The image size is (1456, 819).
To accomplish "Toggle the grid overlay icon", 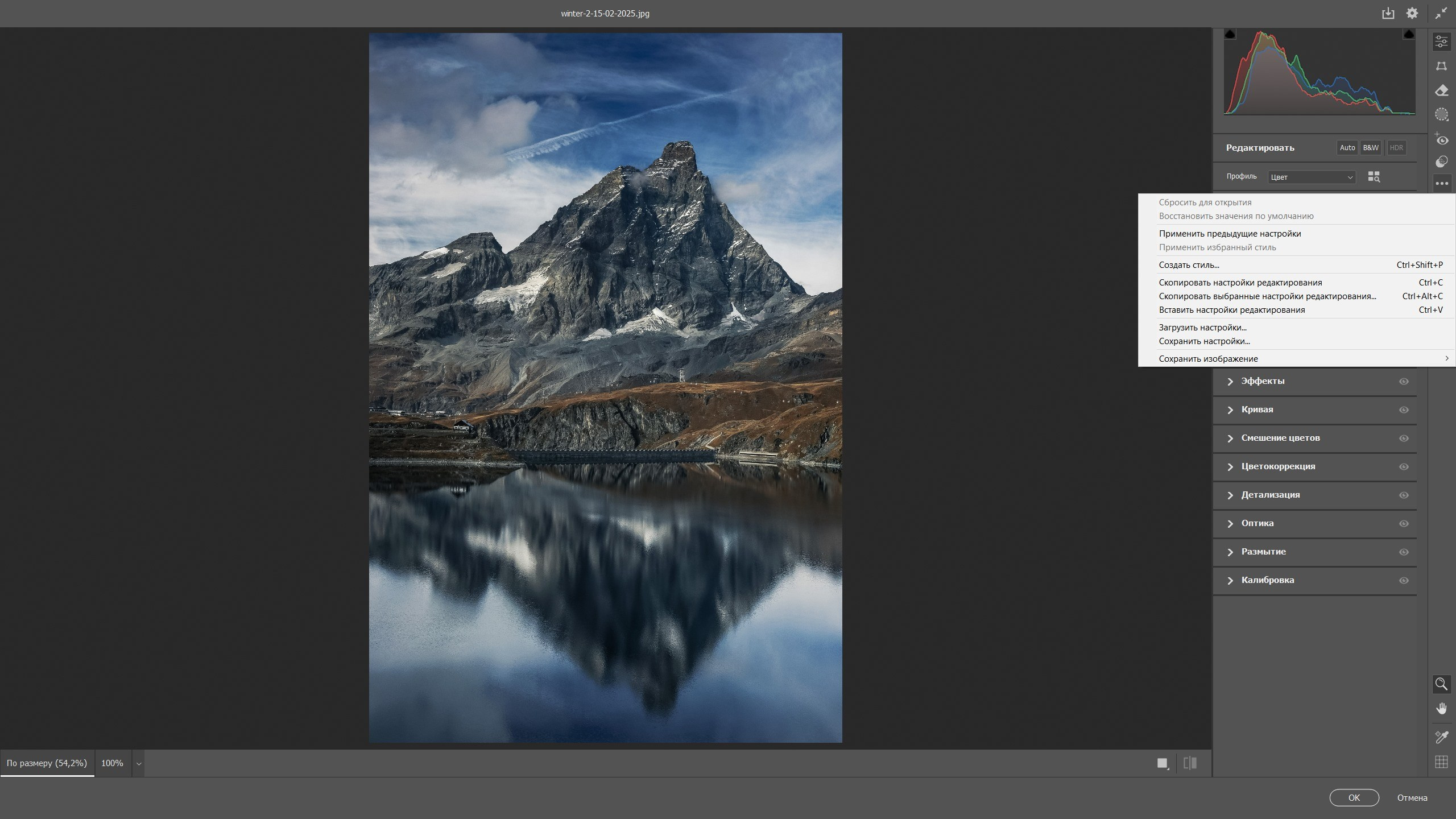I will (x=1441, y=762).
